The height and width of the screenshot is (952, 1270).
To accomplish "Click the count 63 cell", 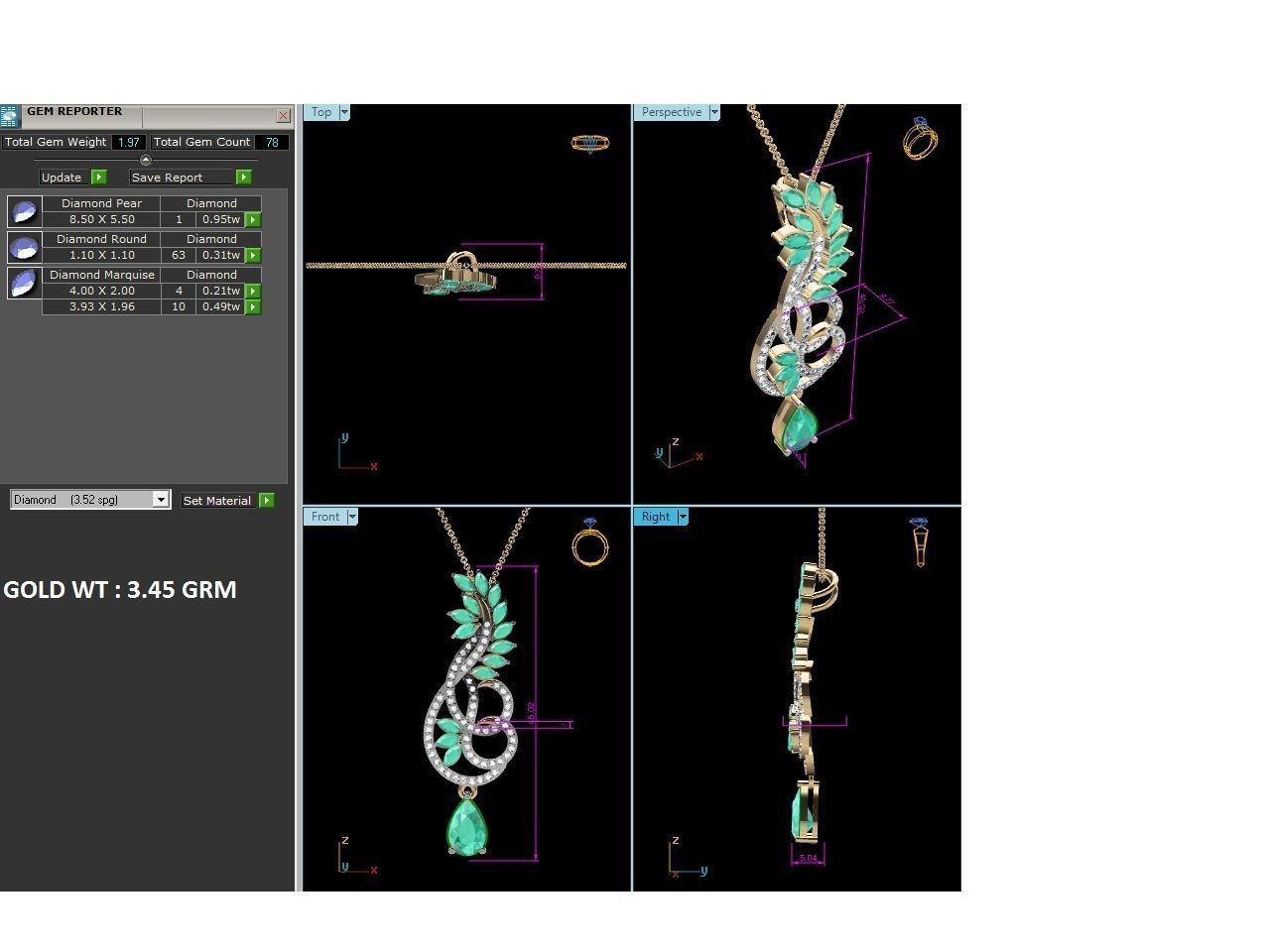I will [179, 255].
